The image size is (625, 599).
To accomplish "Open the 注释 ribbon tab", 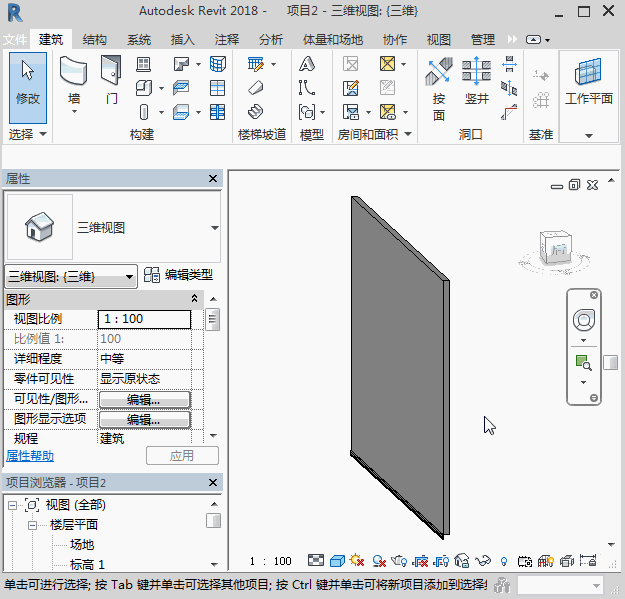I will click(x=227, y=40).
